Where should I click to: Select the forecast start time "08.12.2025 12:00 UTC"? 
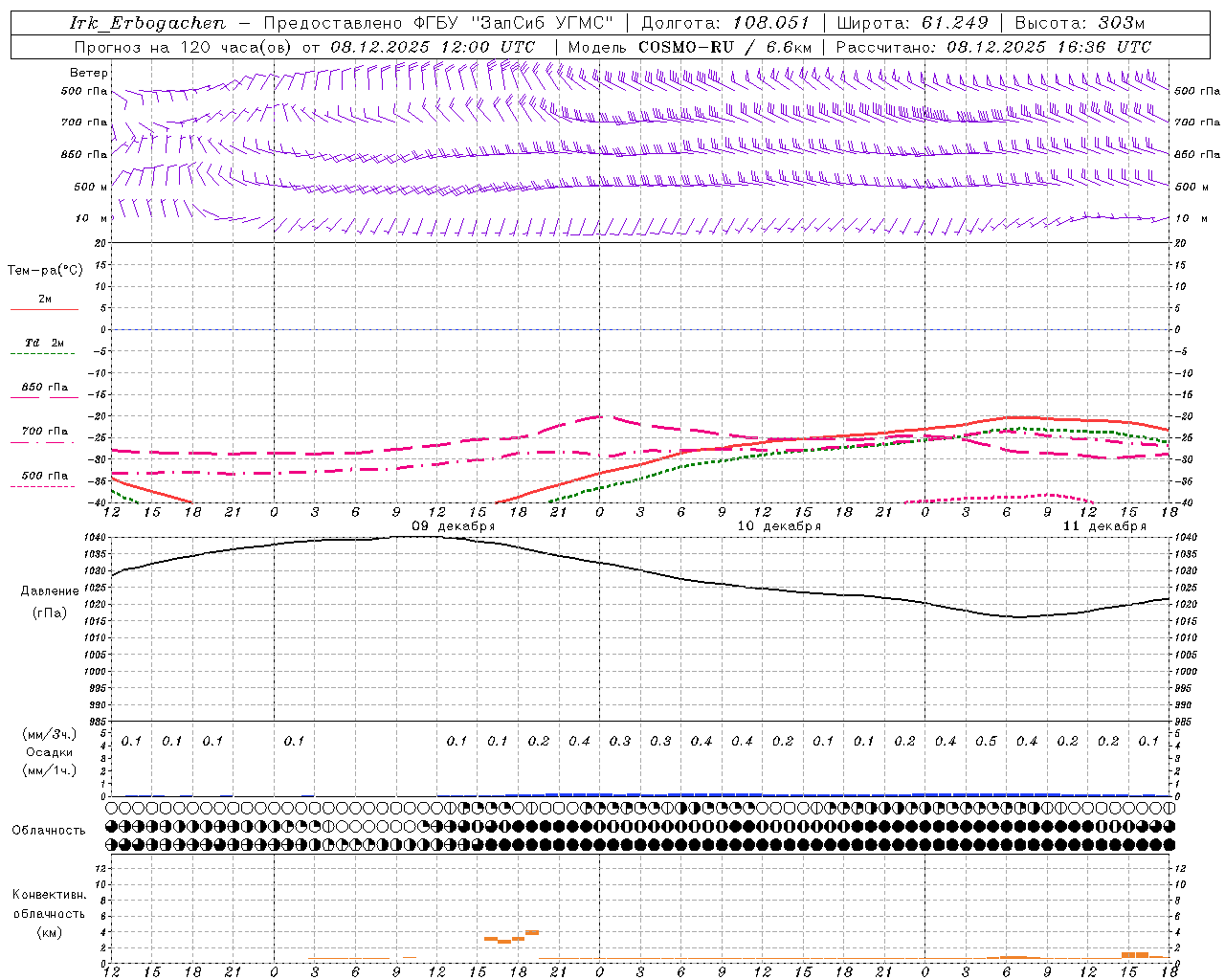point(433,47)
